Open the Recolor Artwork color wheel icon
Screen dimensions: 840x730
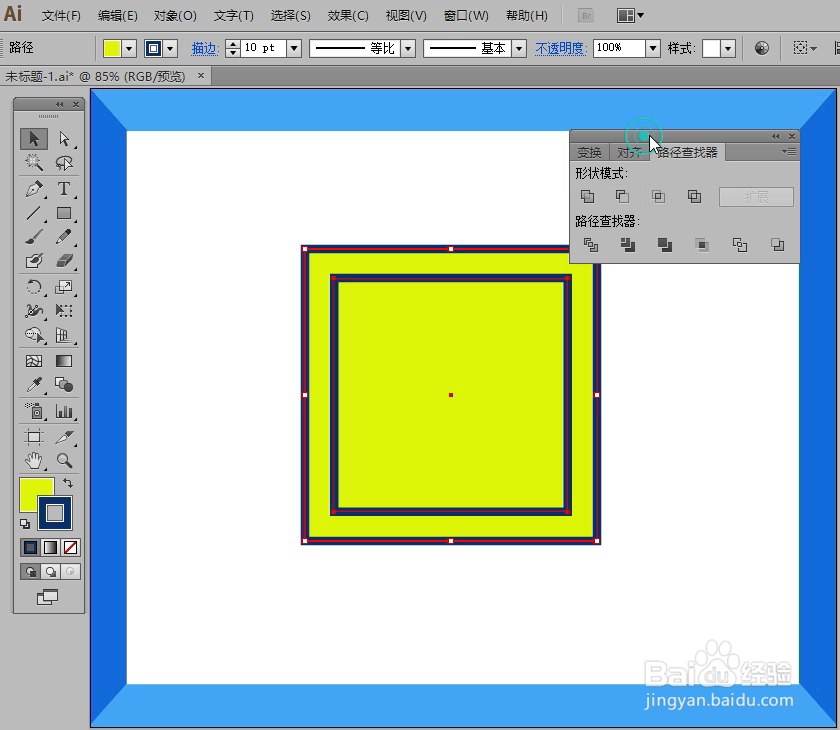762,48
